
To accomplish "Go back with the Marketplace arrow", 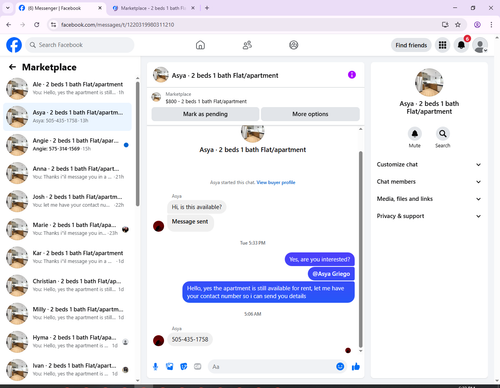I will pyautogui.click(x=12, y=67).
